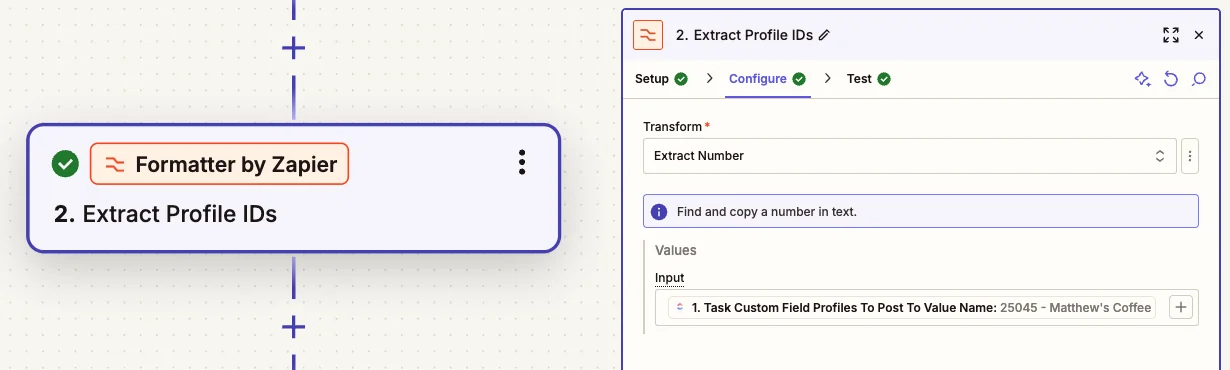The height and width of the screenshot is (370, 1230).
Task: Click the plus button beside Input field
Action: [1181, 308]
